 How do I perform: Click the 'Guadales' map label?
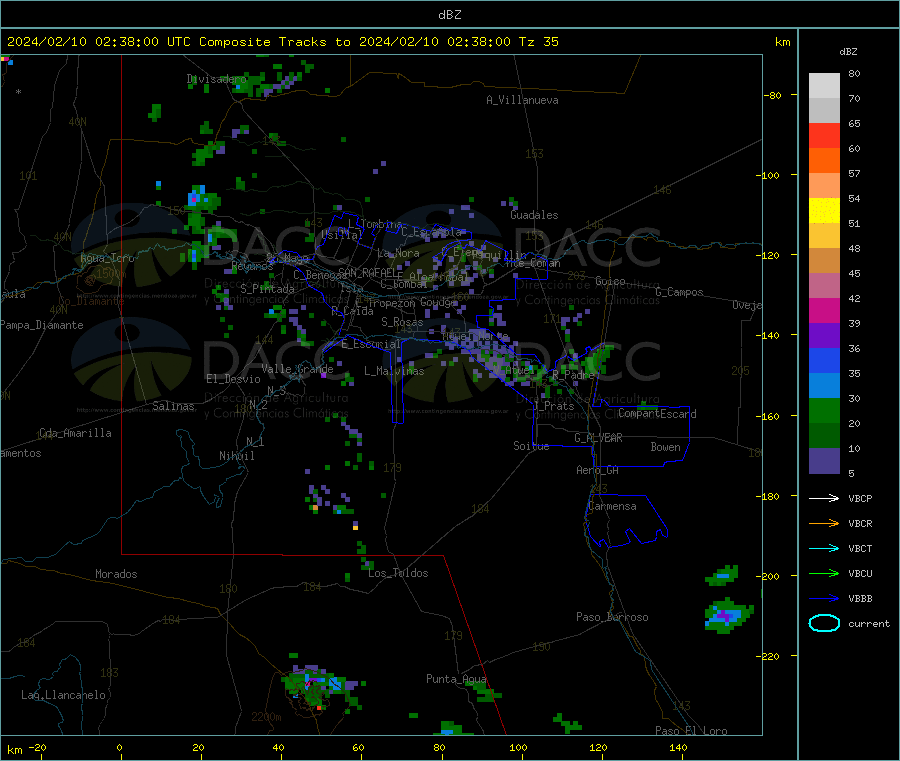click(534, 215)
